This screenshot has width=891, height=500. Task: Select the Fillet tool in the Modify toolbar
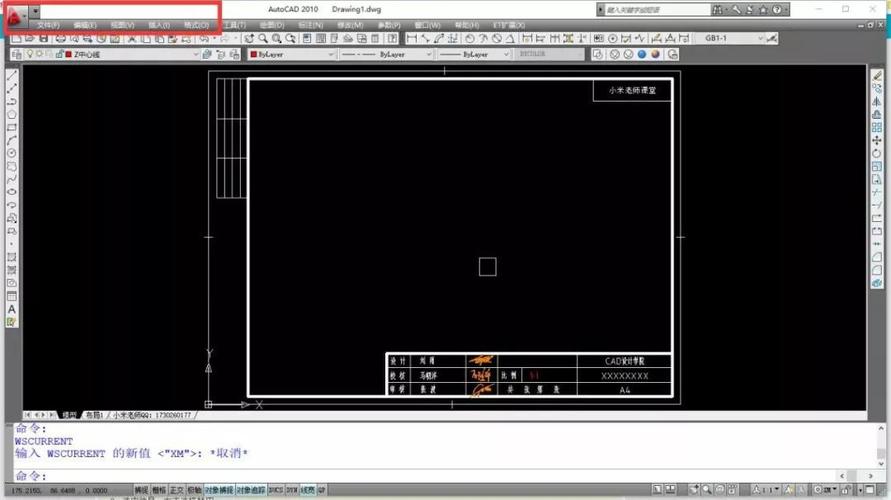click(x=877, y=270)
